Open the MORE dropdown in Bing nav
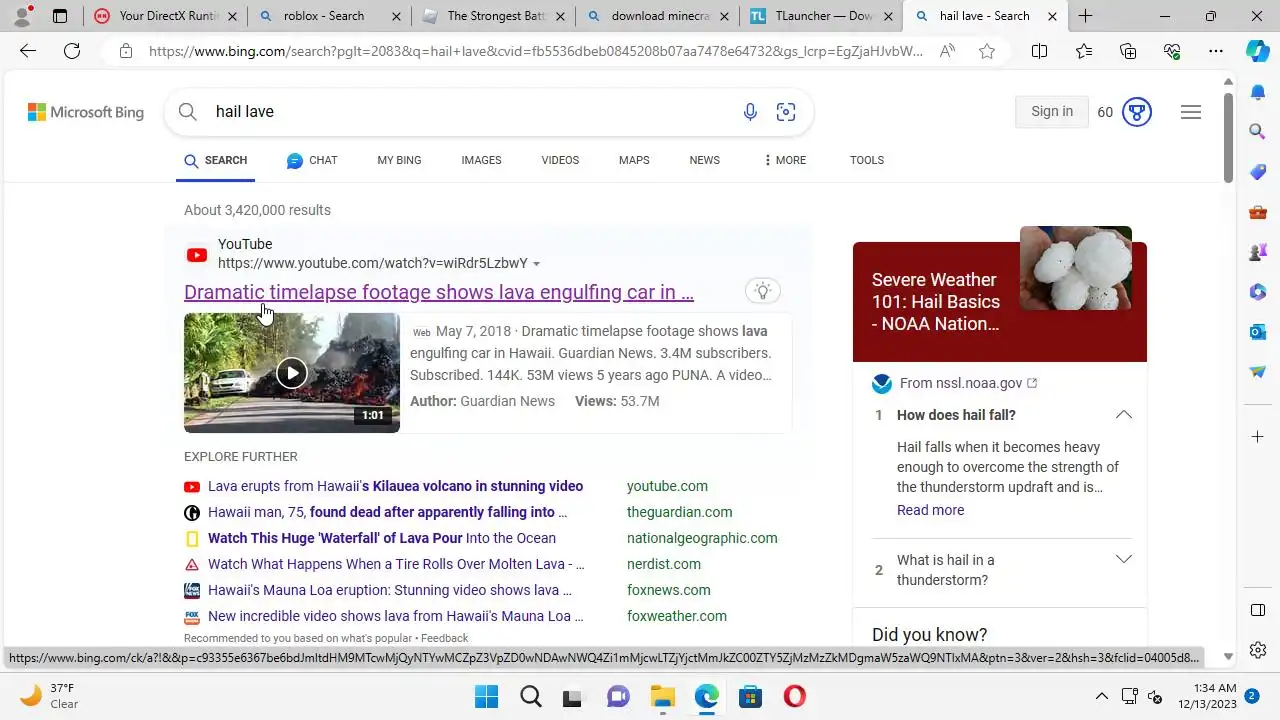 785,160
